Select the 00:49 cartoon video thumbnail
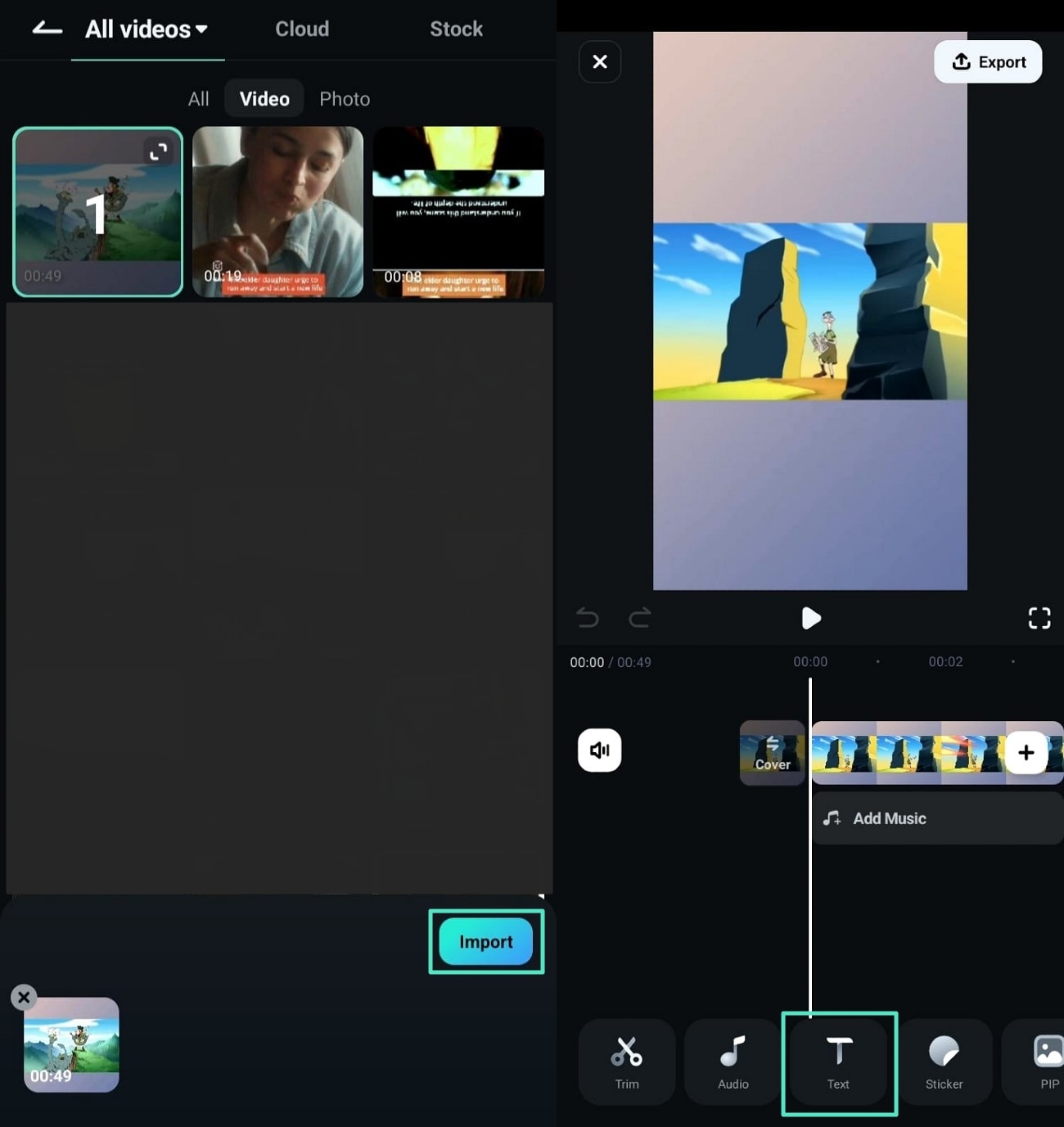1064x1127 pixels. coord(98,212)
